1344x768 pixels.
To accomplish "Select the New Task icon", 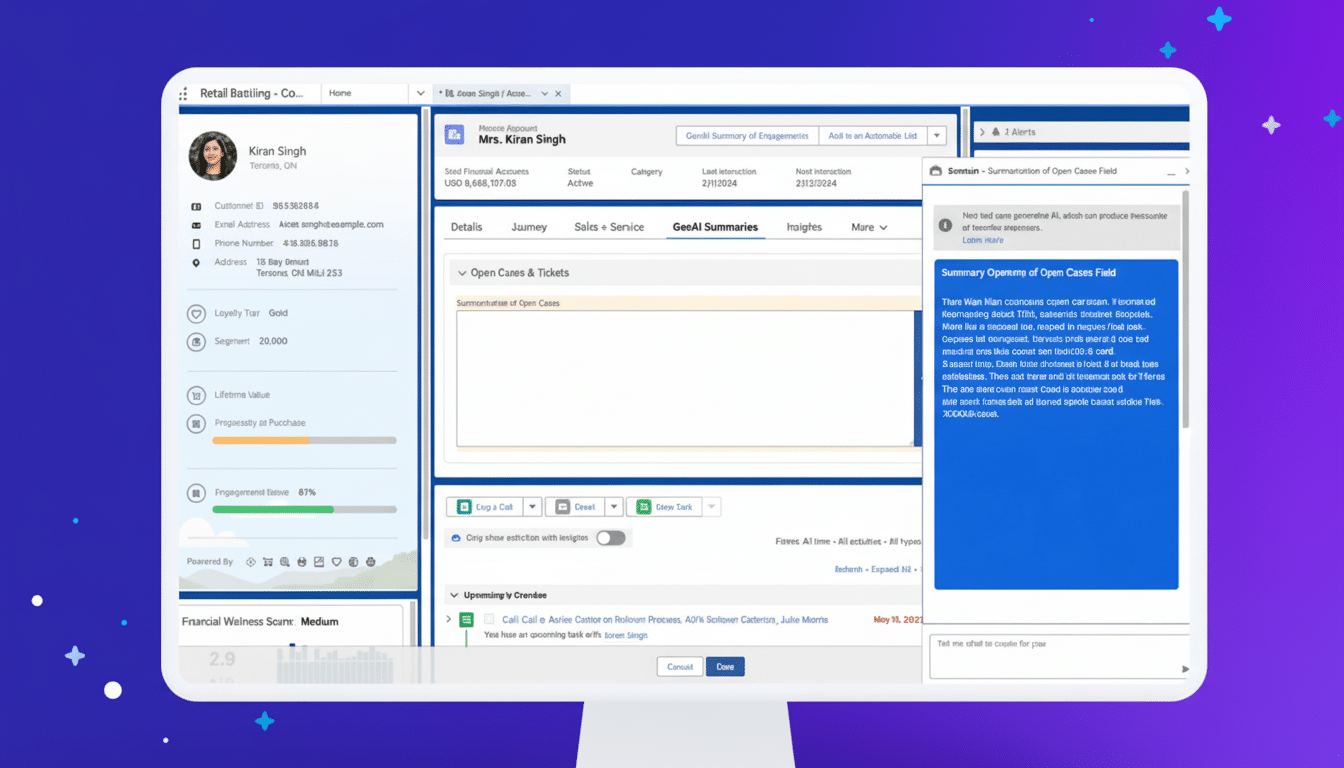I will click(x=644, y=507).
